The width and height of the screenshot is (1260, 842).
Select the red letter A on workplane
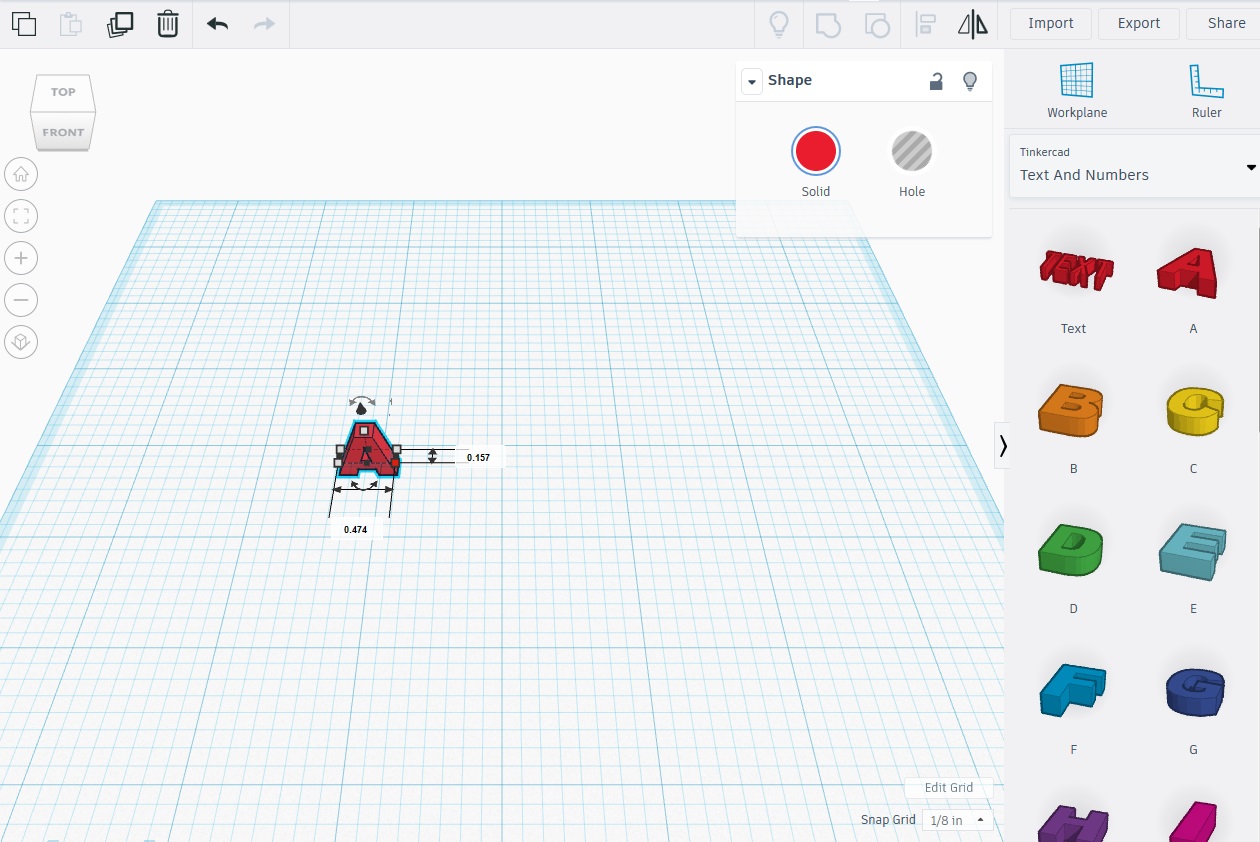(366, 450)
